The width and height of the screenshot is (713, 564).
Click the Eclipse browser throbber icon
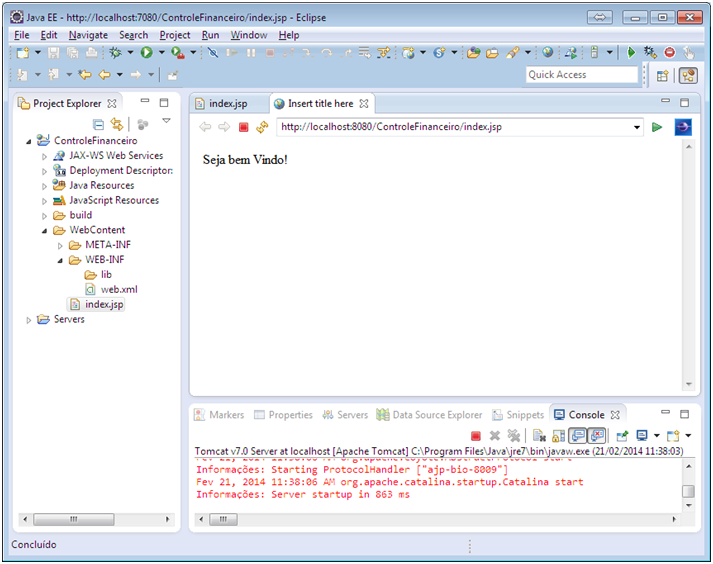click(x=683, y=127)
